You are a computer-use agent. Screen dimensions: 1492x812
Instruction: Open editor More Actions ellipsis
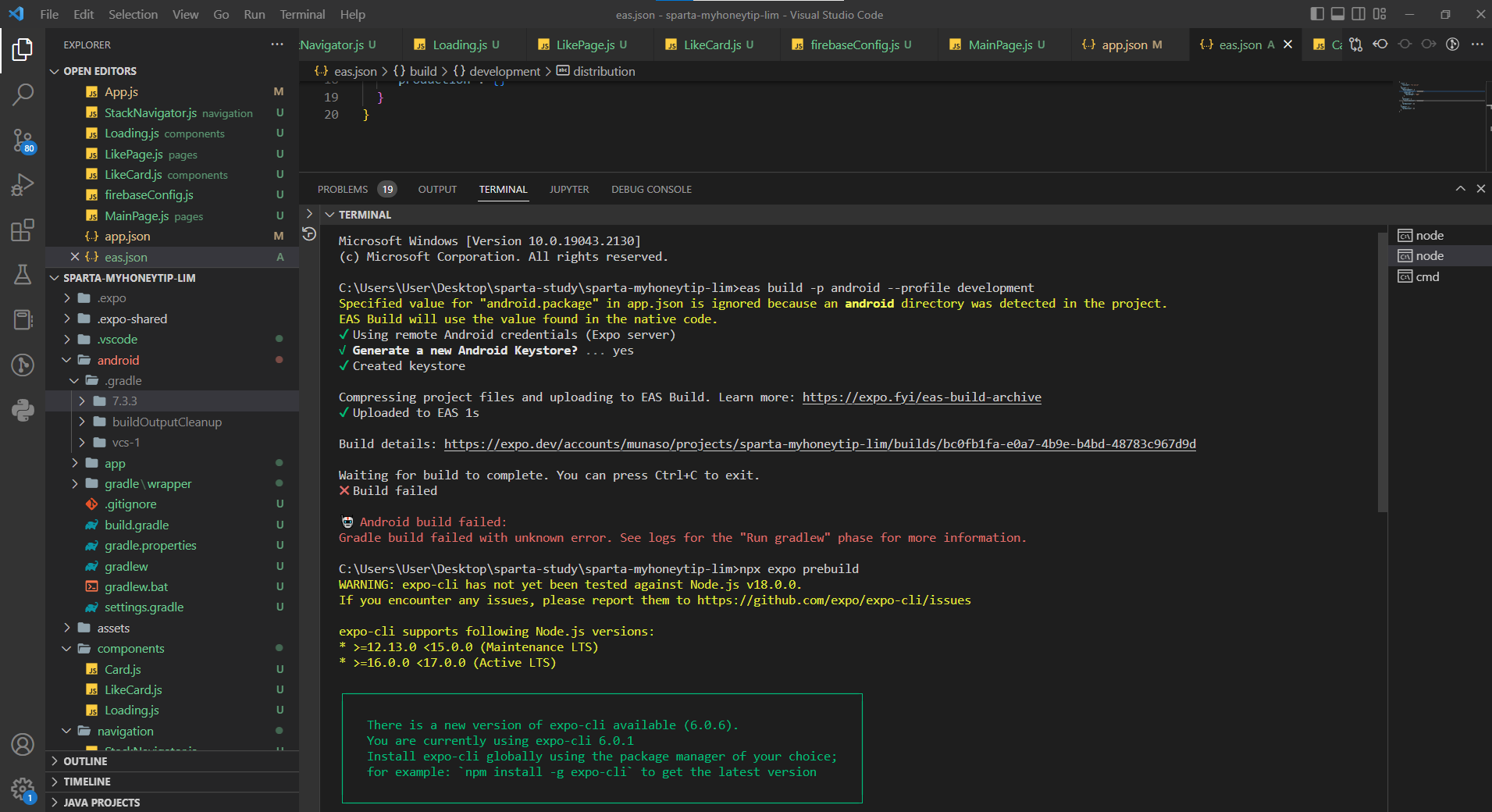pos(1477,45)
